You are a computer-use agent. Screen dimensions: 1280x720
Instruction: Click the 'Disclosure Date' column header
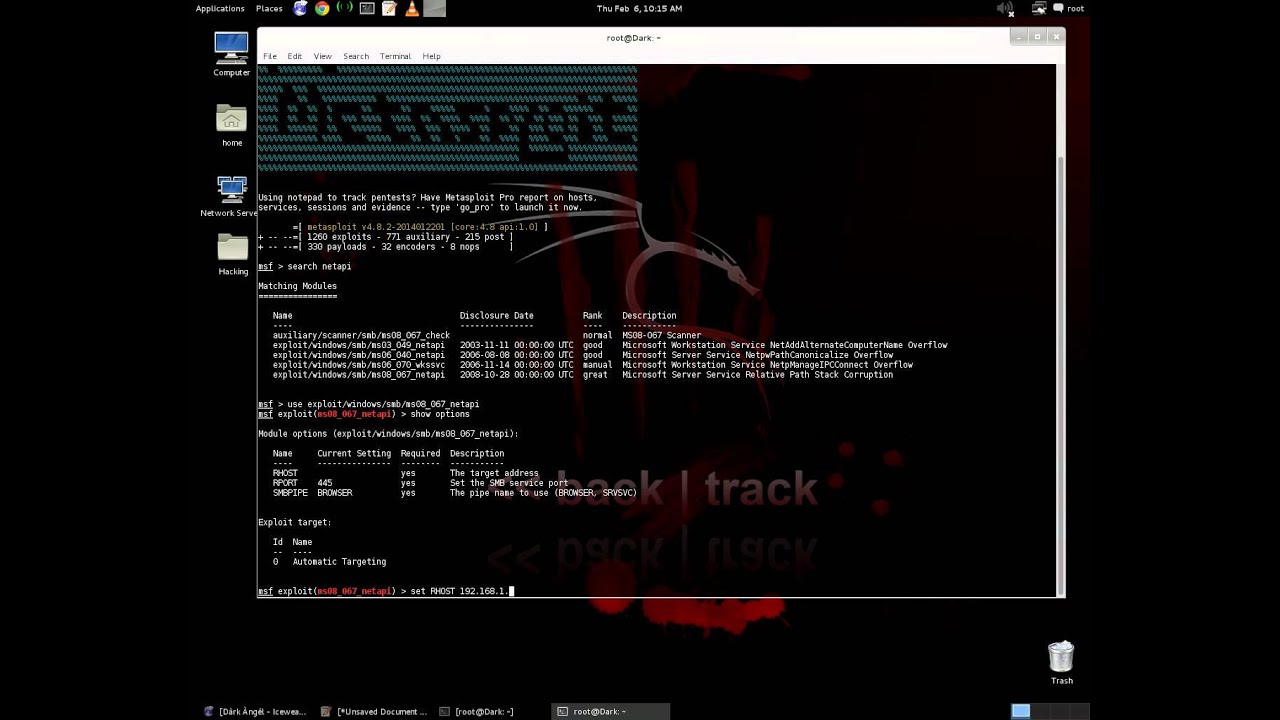click(497, 316)
